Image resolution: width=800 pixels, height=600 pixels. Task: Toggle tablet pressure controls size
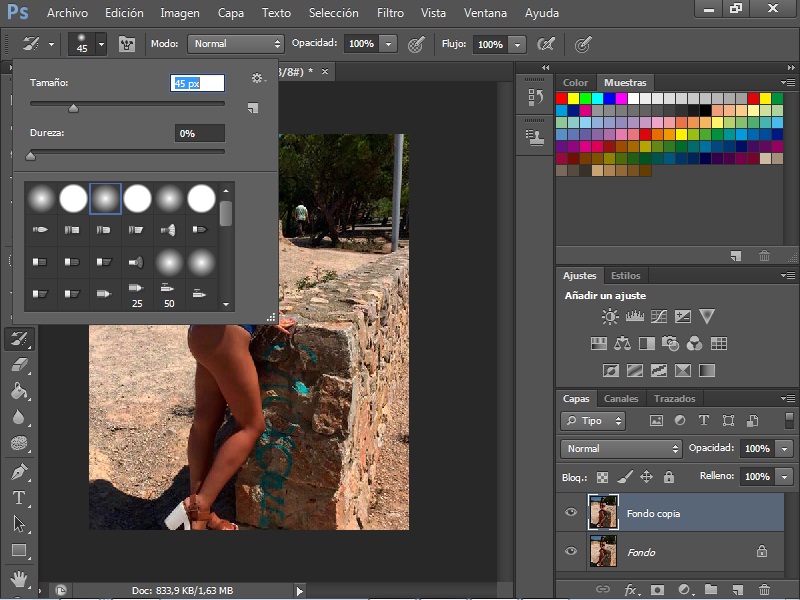(583, 44)
